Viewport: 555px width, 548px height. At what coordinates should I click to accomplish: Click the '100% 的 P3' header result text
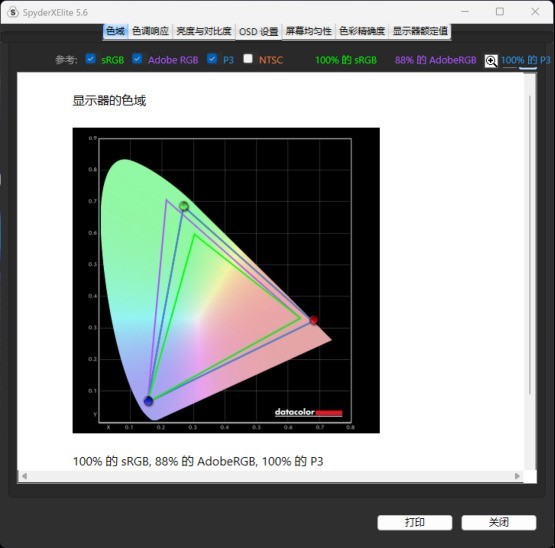(x=526, y=60)
